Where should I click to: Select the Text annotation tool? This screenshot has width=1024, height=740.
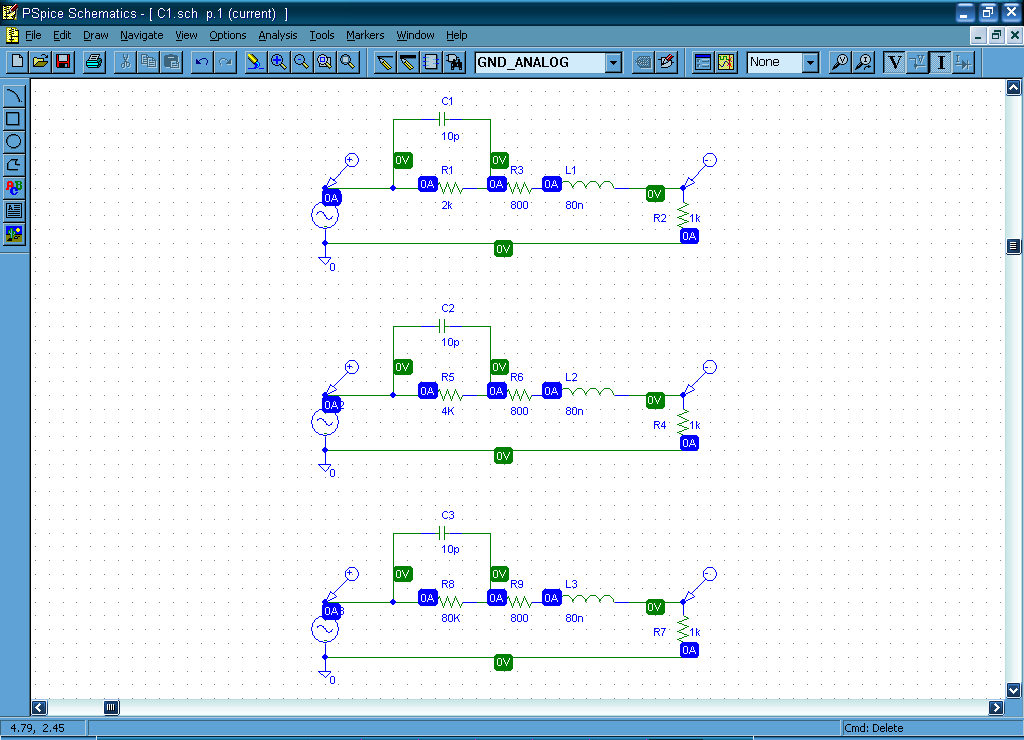(x=14, y=187)
